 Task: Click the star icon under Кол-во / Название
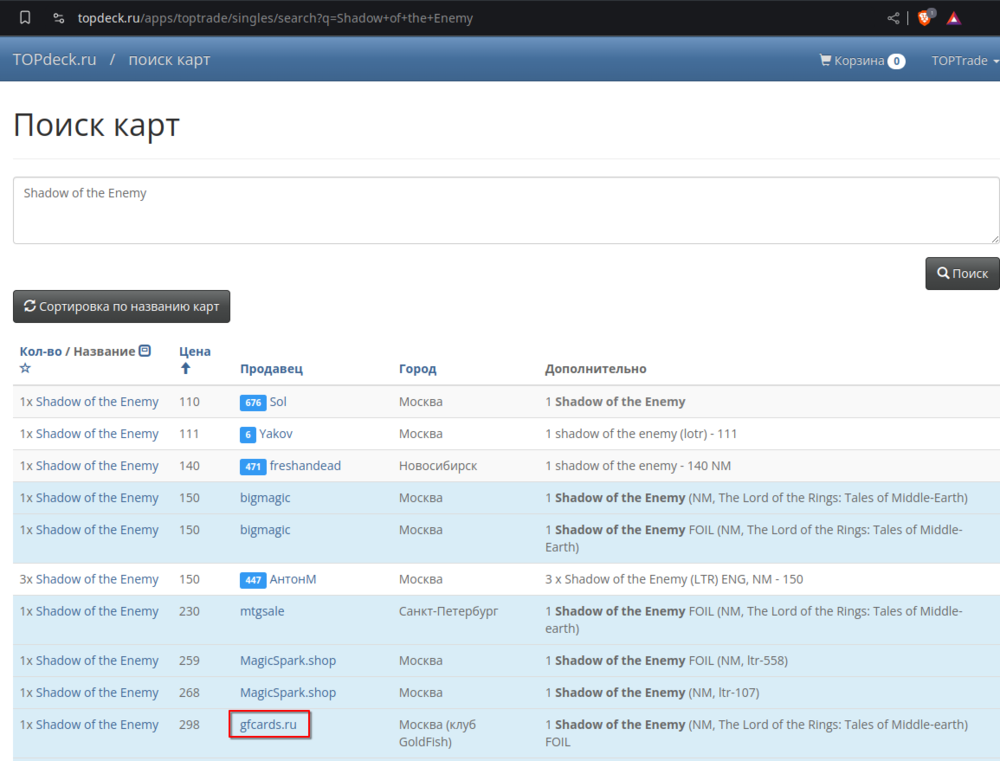pos(25,369)
